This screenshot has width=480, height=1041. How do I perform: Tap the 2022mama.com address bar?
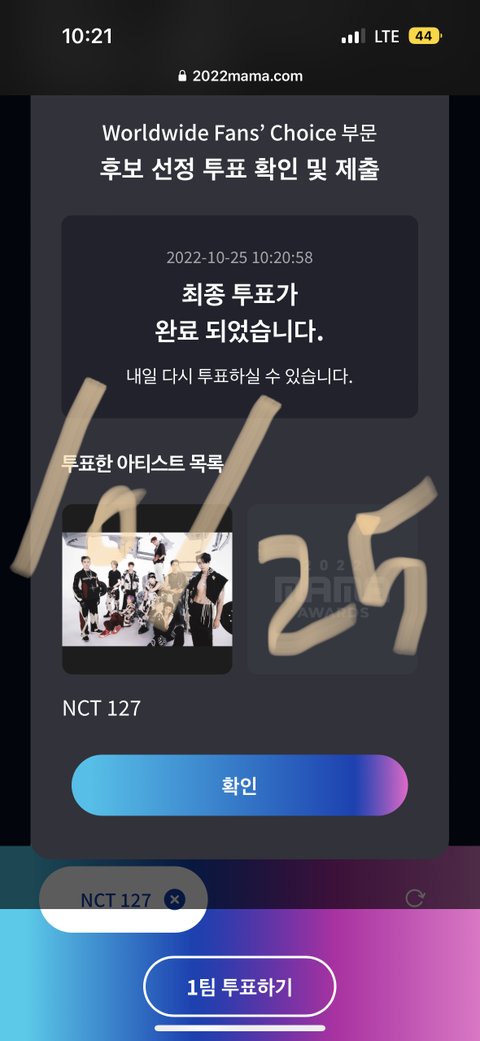point(240,76)
